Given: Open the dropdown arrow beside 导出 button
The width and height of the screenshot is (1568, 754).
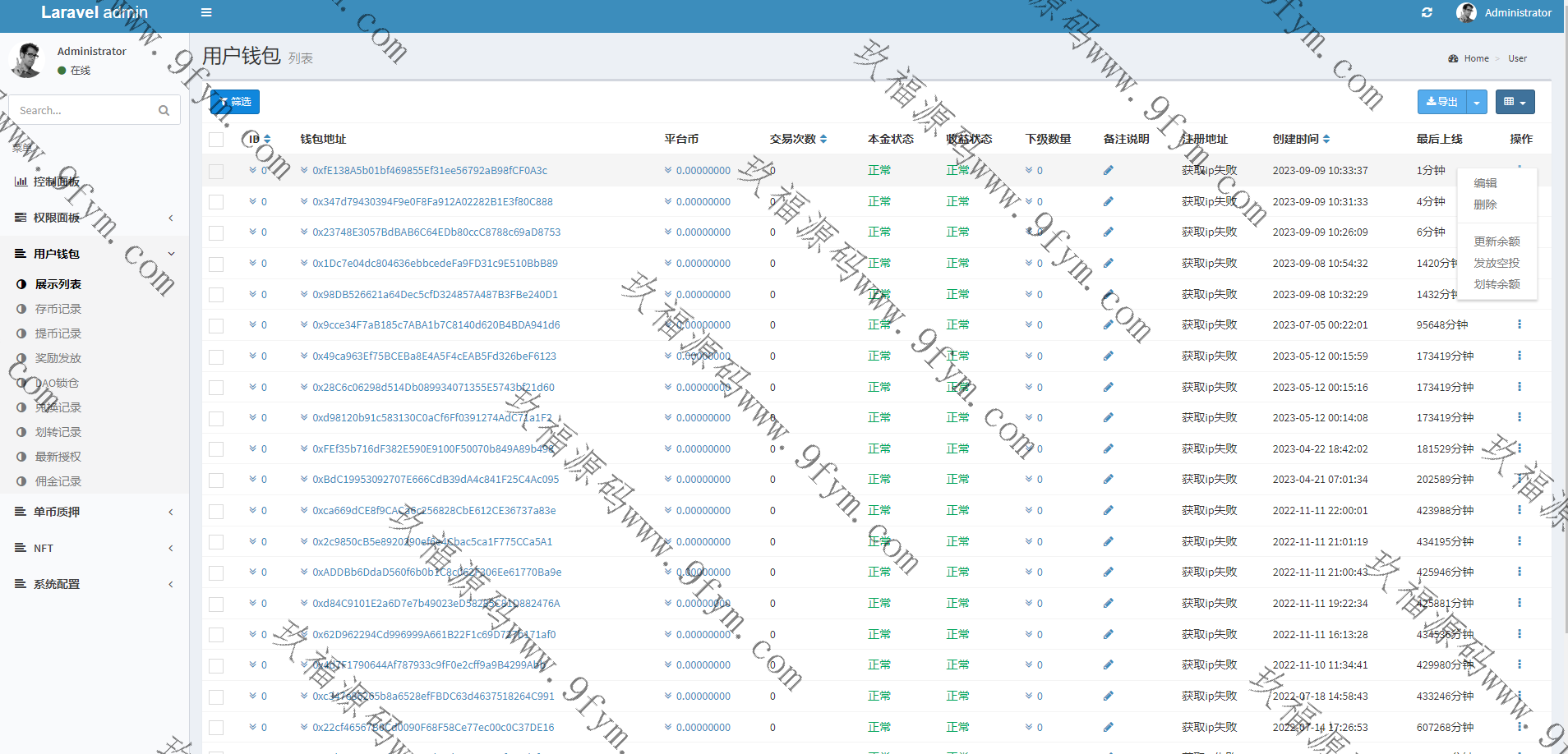Looking at the screenshot, I should pos(1477,102).
